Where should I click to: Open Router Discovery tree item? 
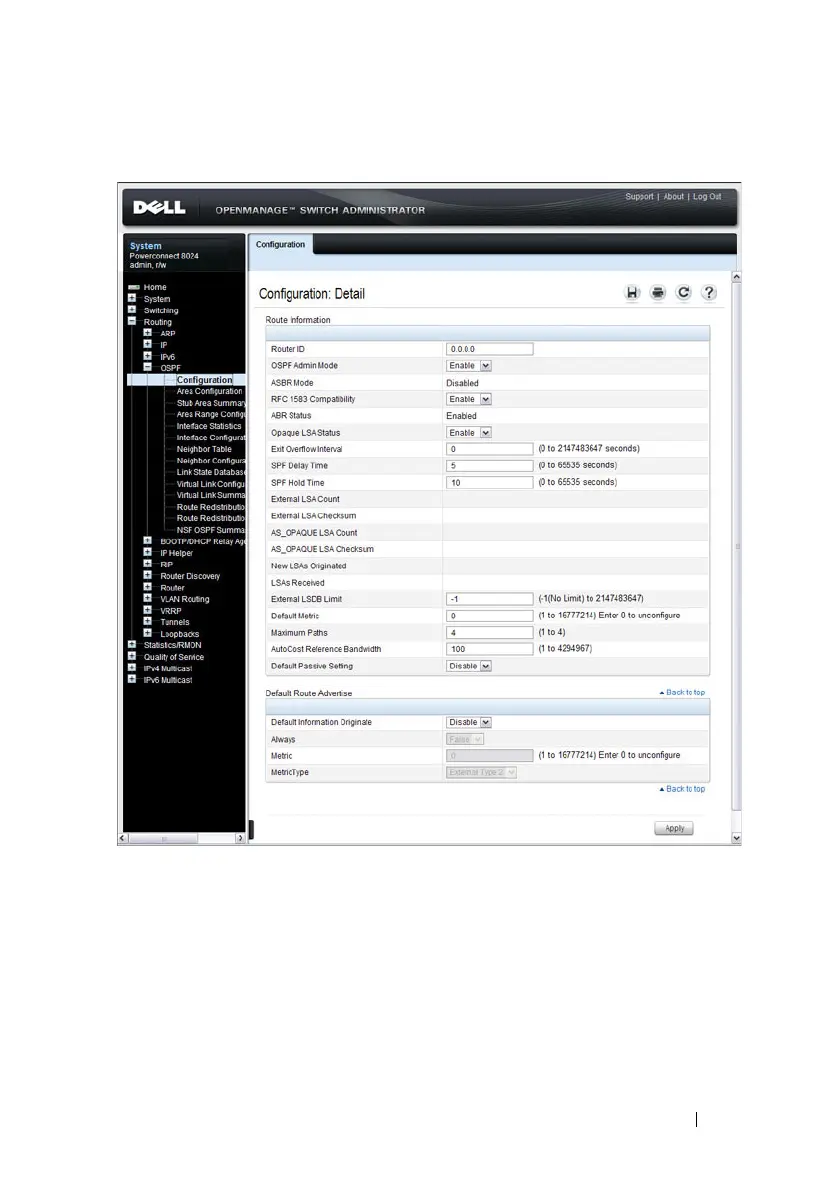(190, 576)
